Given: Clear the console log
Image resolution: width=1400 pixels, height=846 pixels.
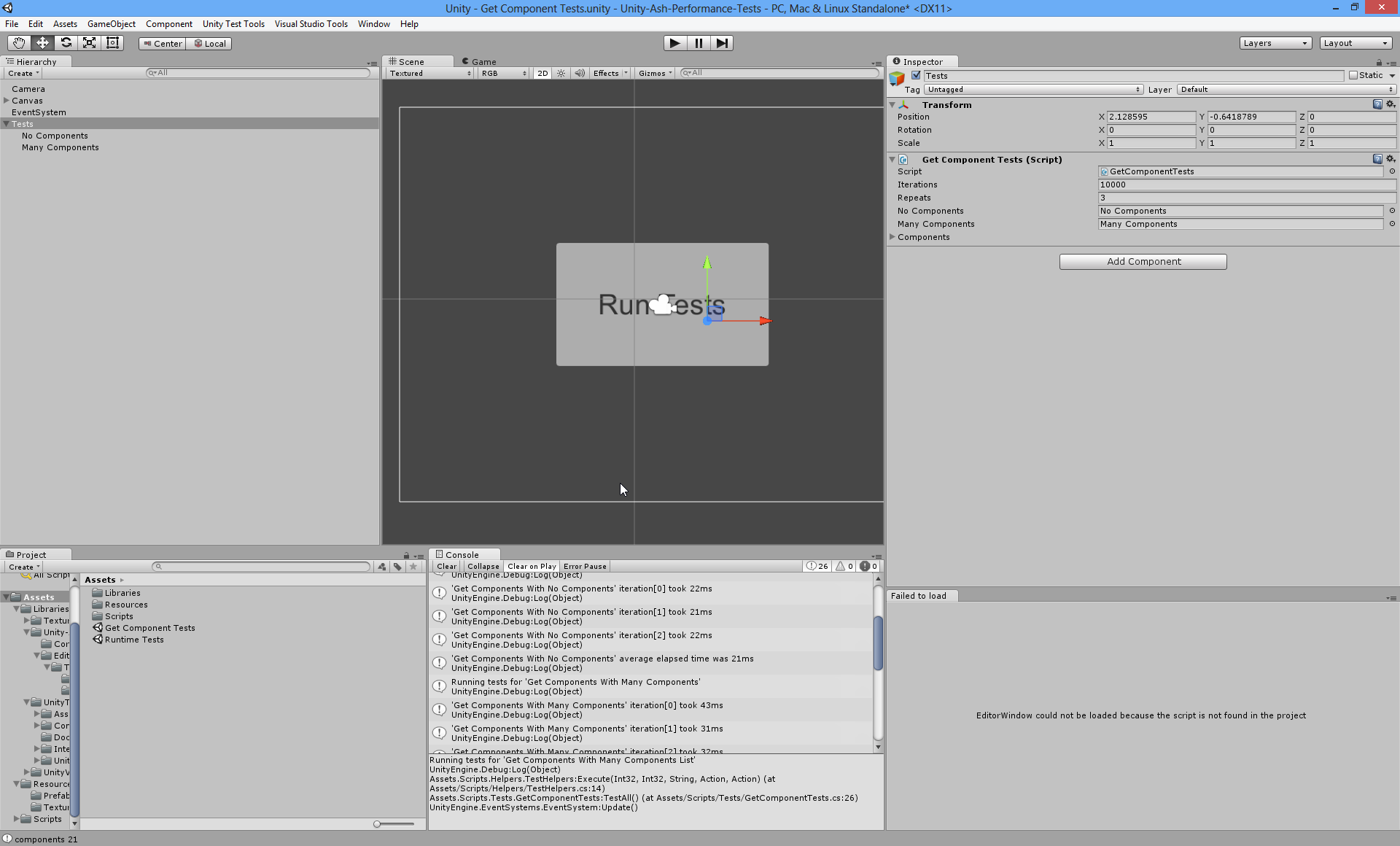Looking at the screenshot, I should (446, 566).
